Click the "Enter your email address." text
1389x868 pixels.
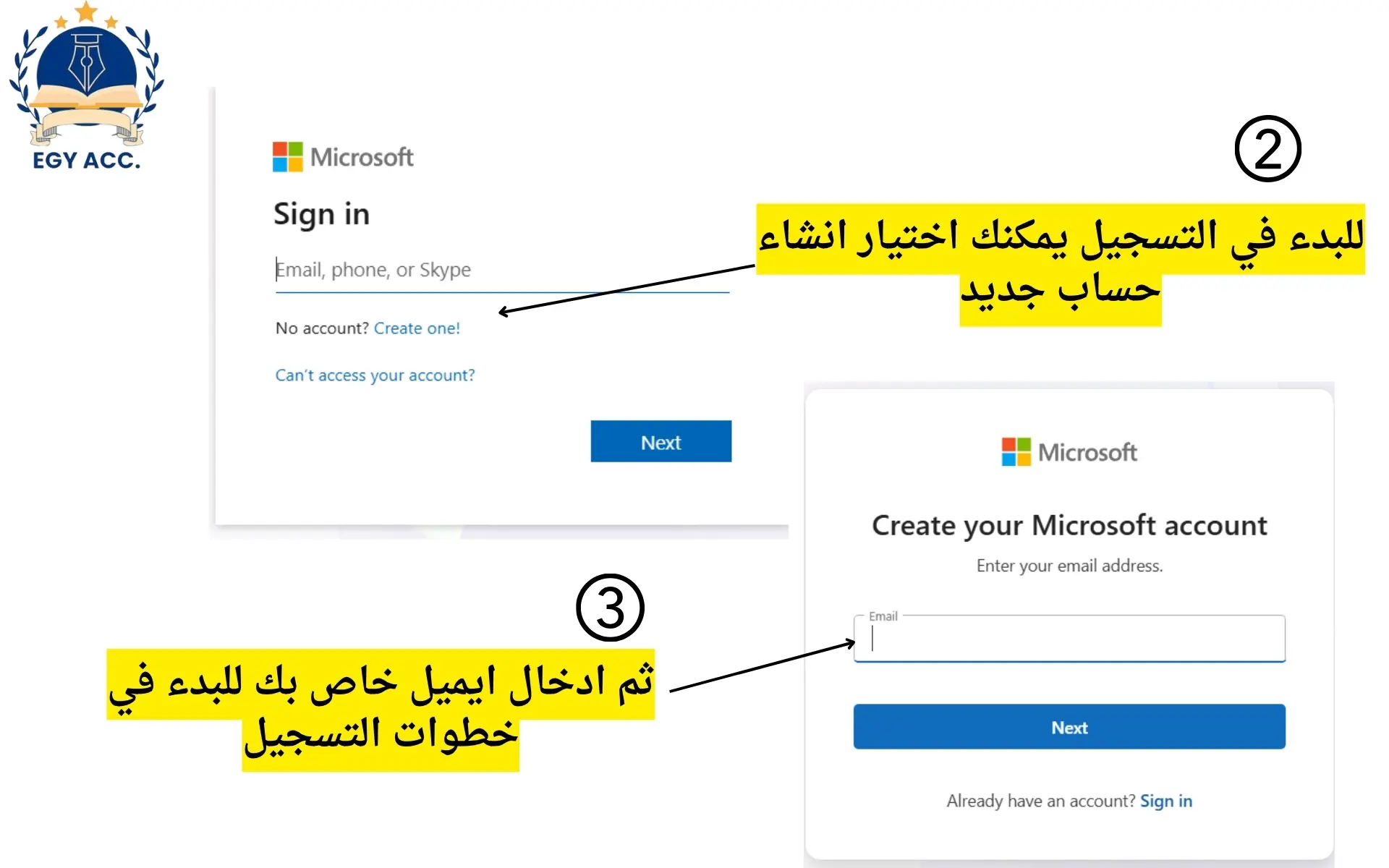pyautogui.click(x=1069, y=566)
